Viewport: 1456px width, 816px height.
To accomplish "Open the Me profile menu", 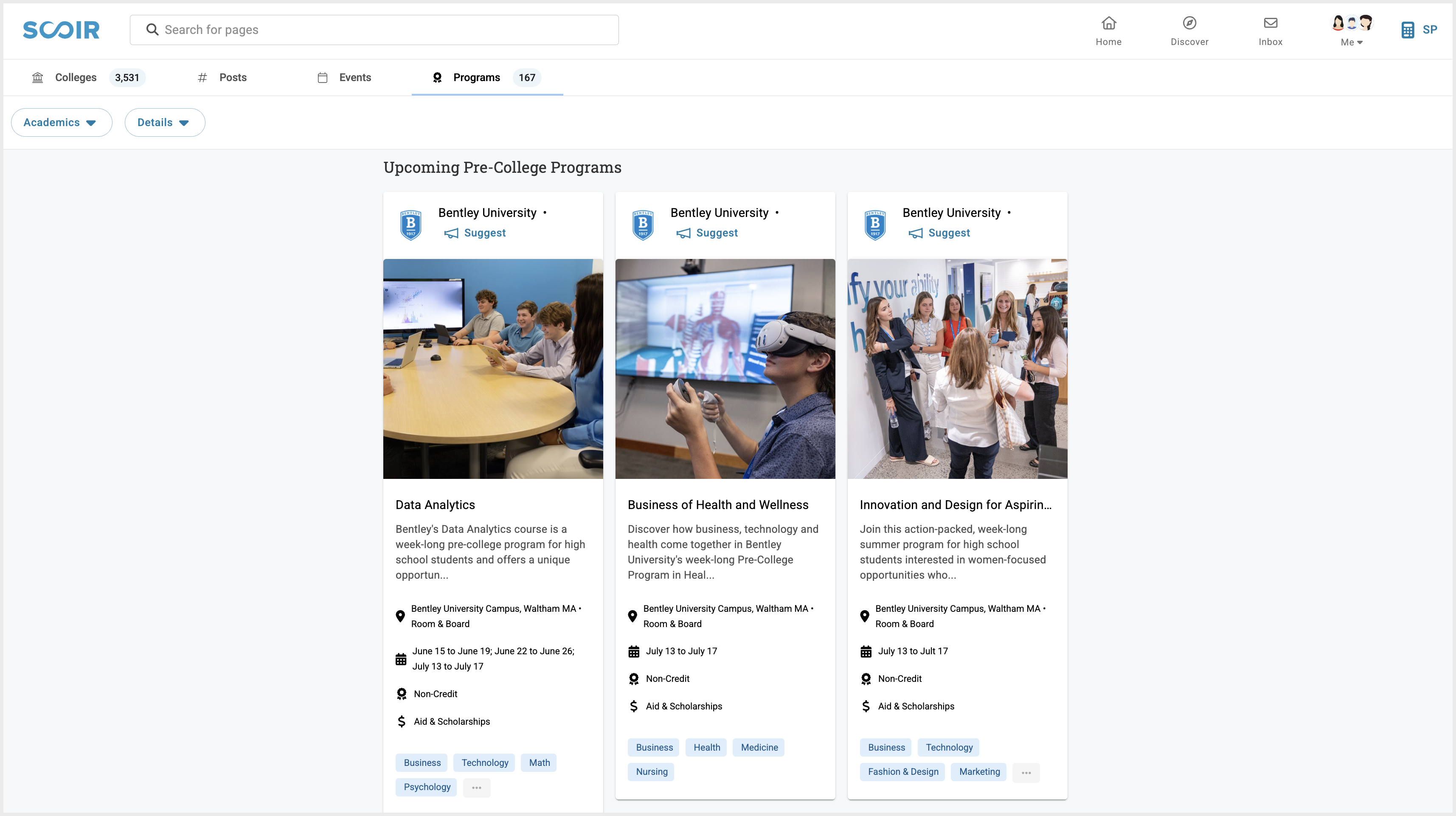I will point(1352,31).
